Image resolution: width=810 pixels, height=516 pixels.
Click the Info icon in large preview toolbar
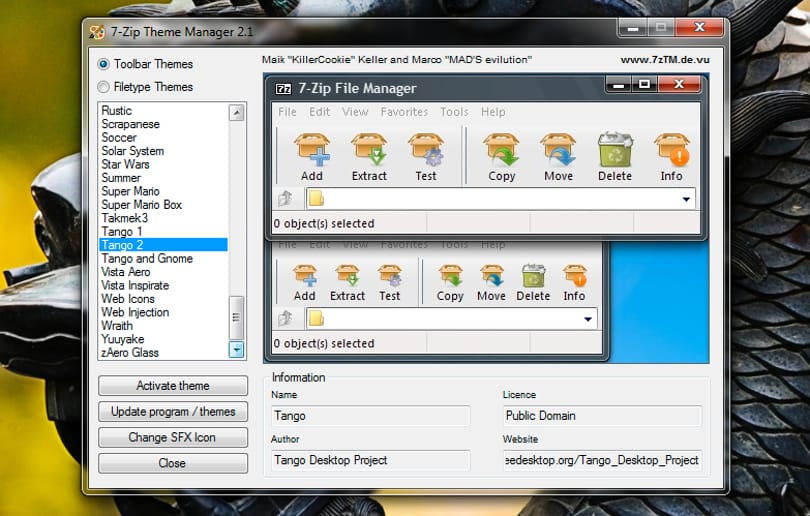pyautogui.click(x=672, y=150)
